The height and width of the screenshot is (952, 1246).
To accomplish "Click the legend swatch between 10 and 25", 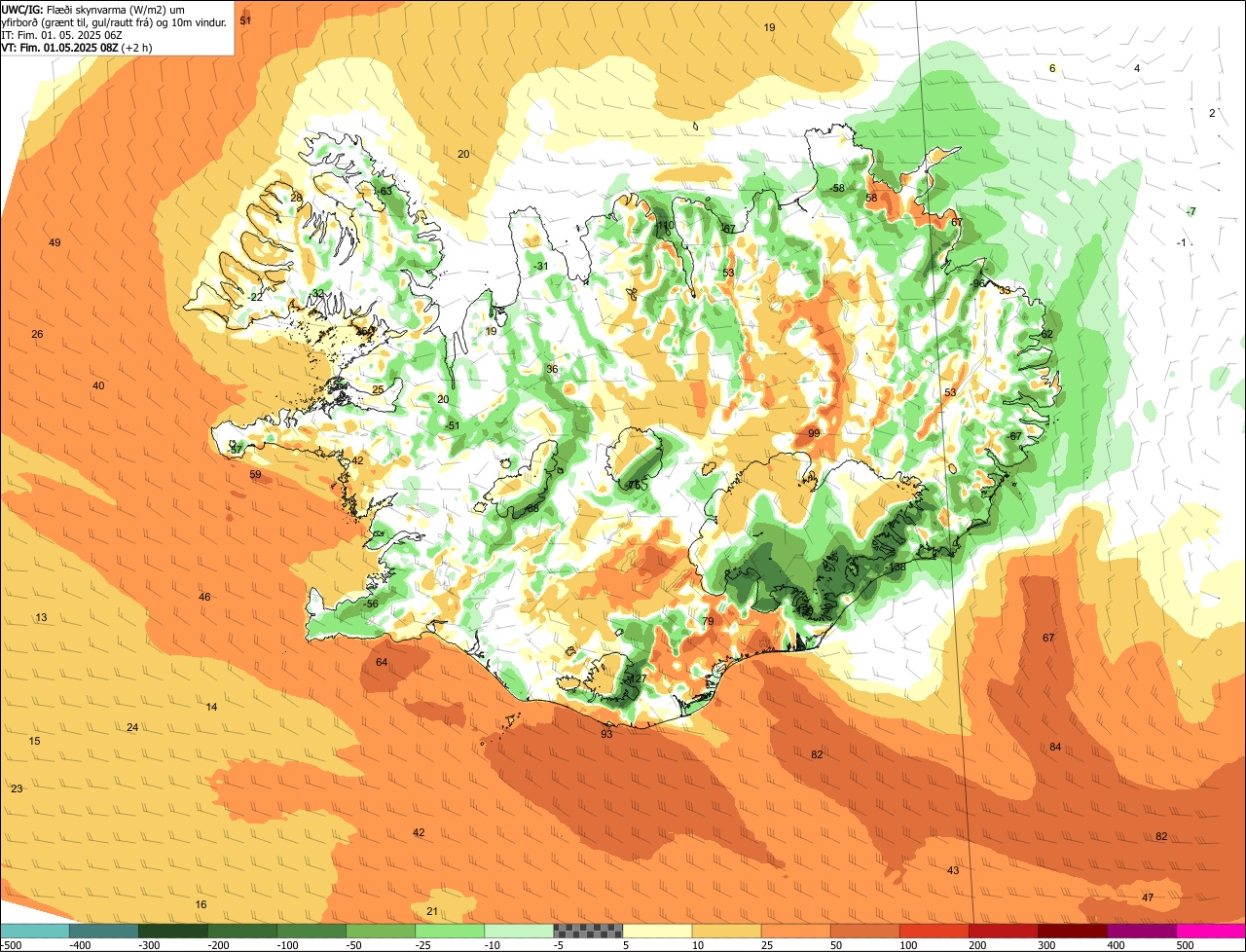I will [726, 931].
